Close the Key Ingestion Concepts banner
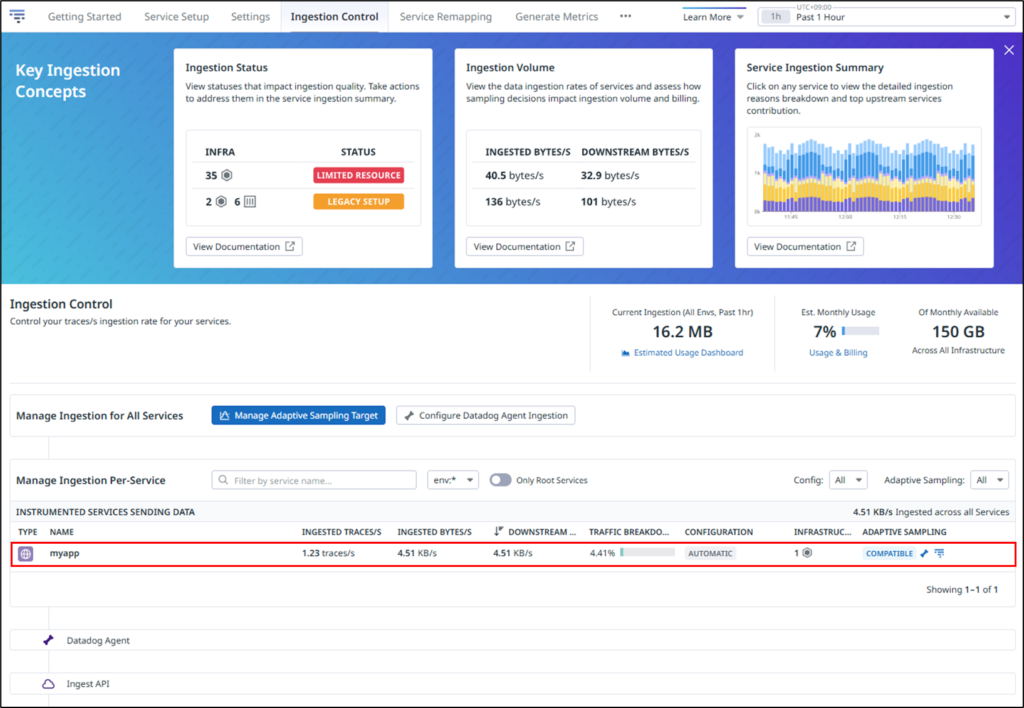 click(1008, 50)
